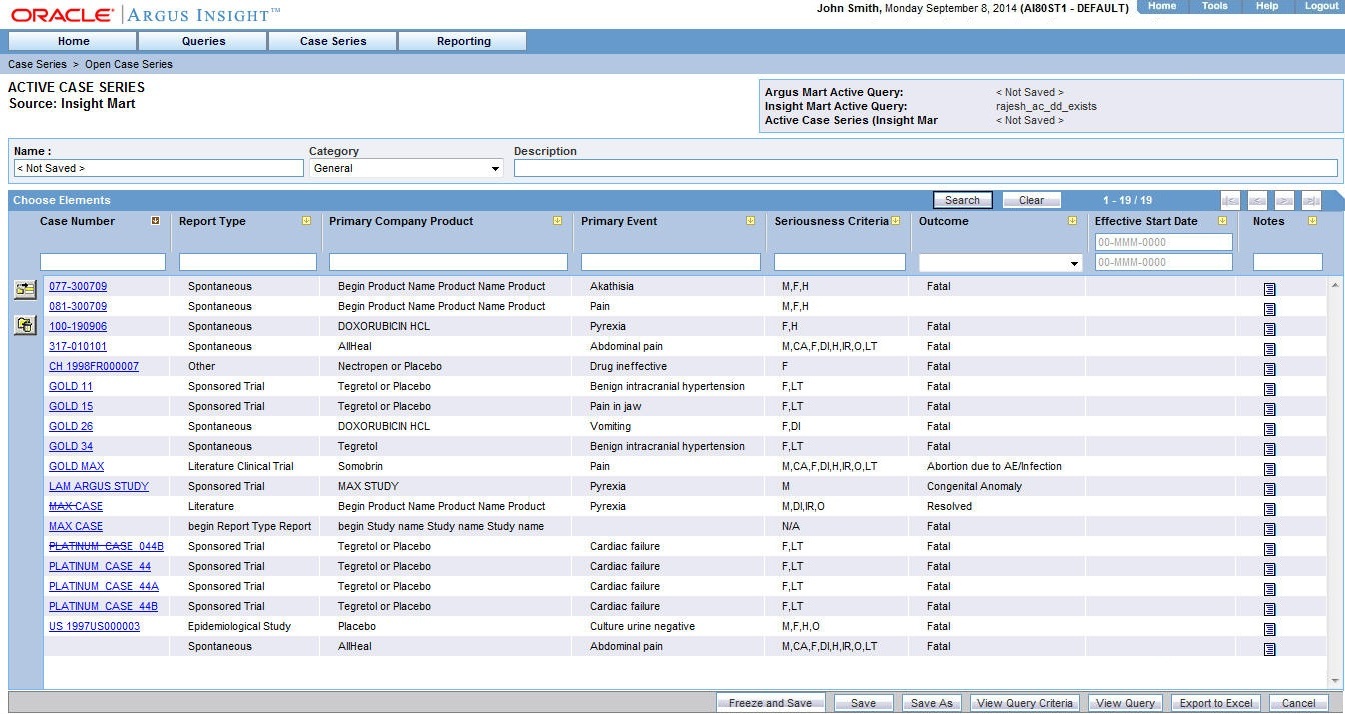The image size is (1345, 714).
Task: Open the Category dropdown
Action: point(406,168)
